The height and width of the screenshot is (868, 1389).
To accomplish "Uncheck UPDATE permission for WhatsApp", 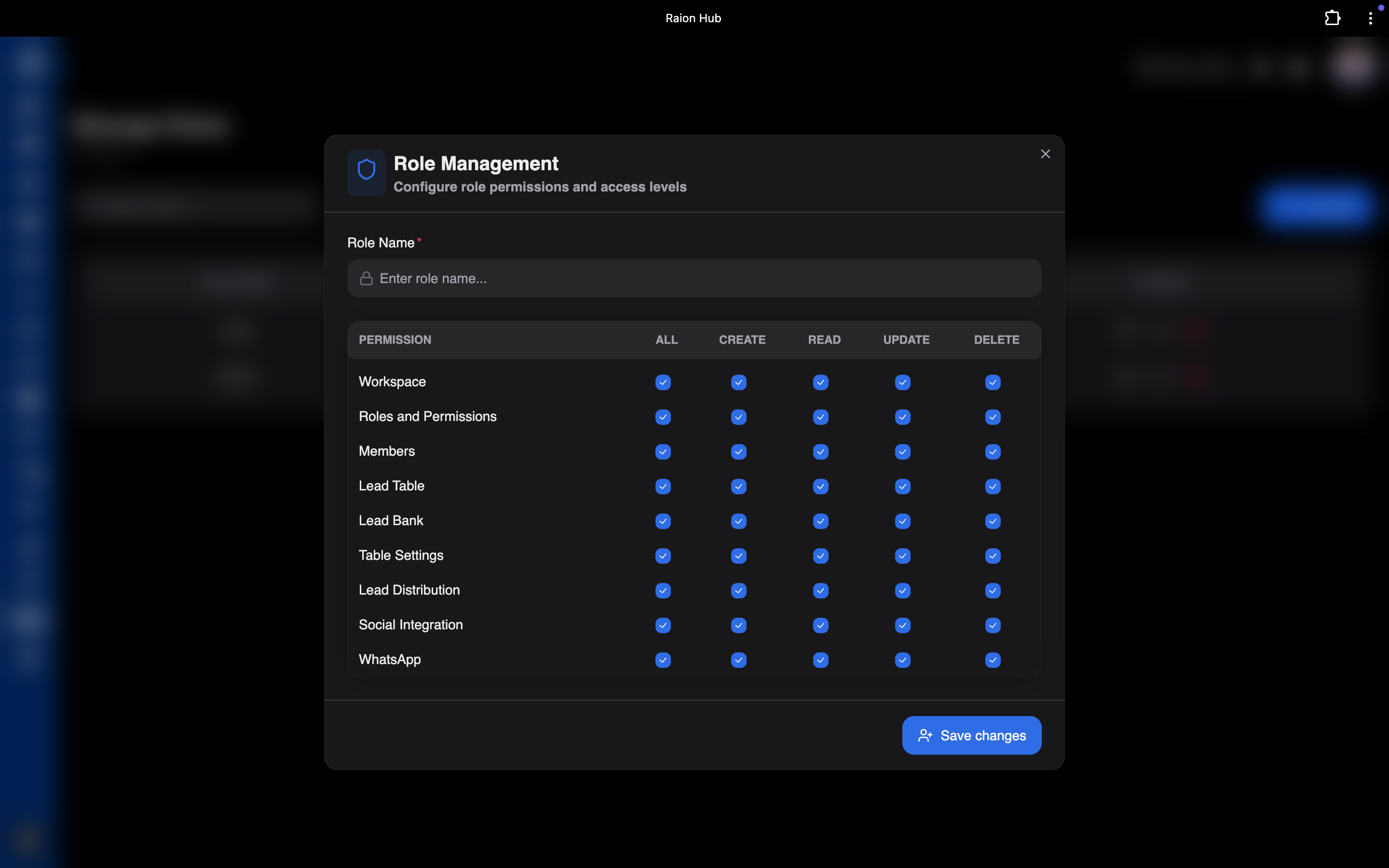I will pos(903,660).
